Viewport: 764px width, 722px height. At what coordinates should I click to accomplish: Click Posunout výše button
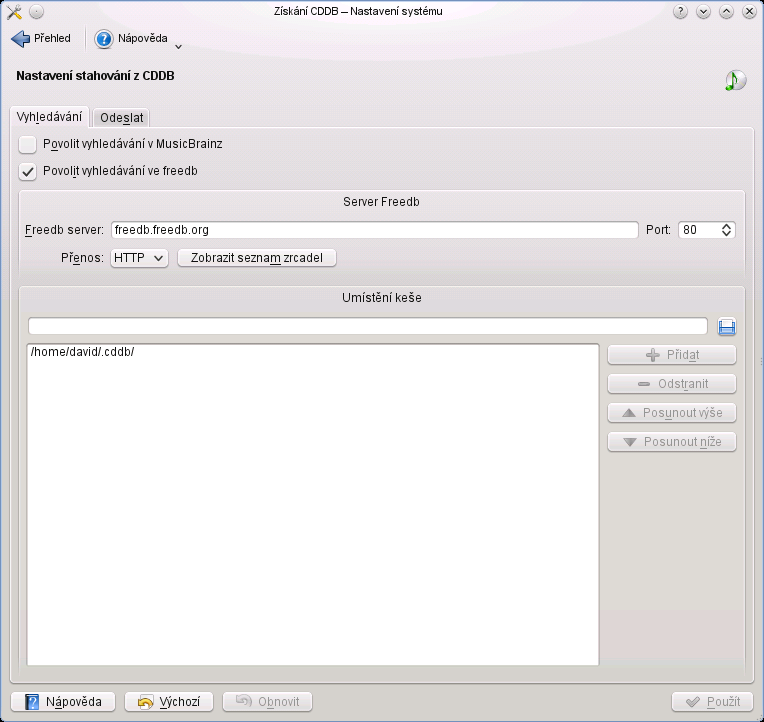(x=671, y=413)
